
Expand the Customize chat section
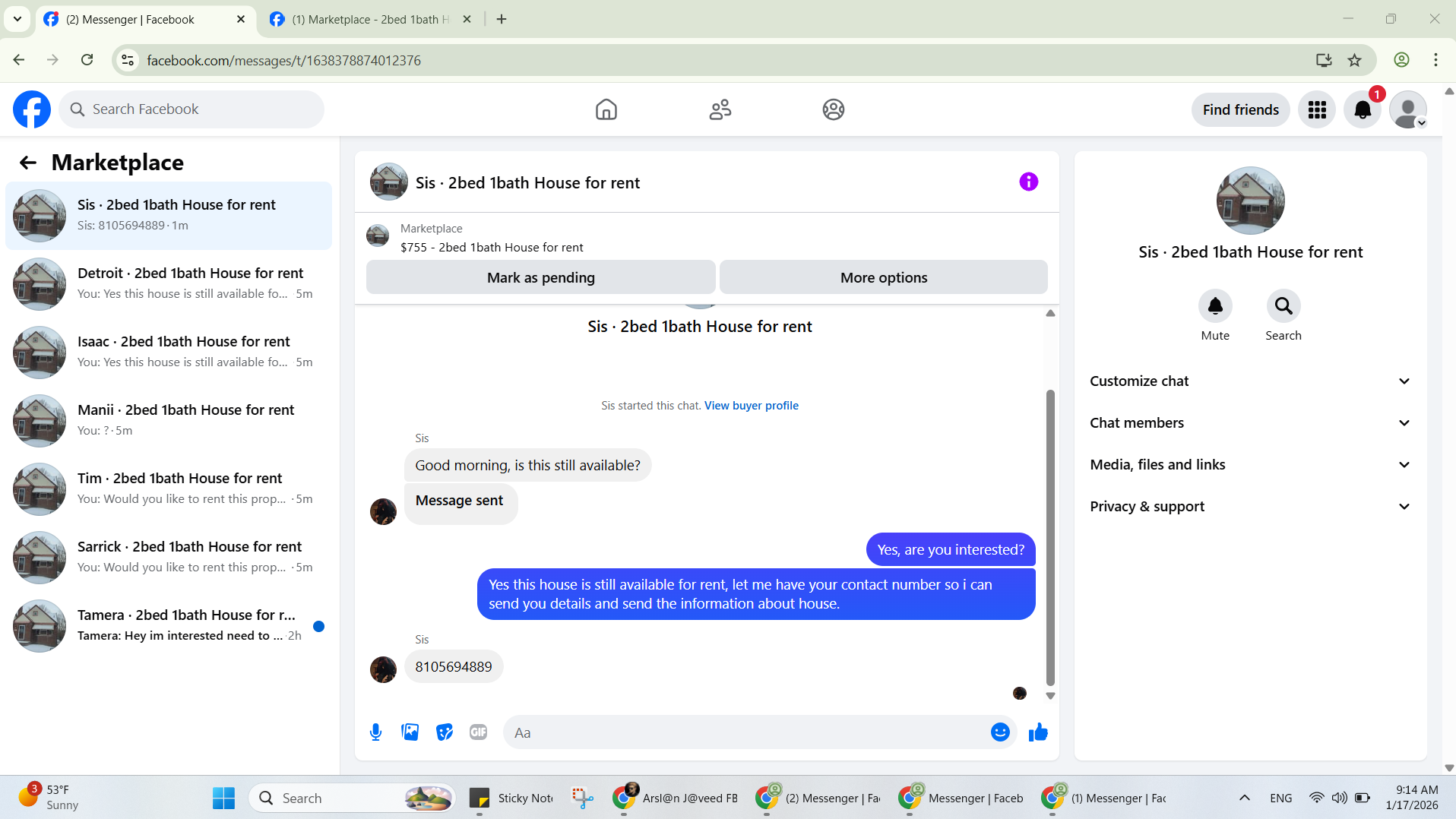point(1250,381)
